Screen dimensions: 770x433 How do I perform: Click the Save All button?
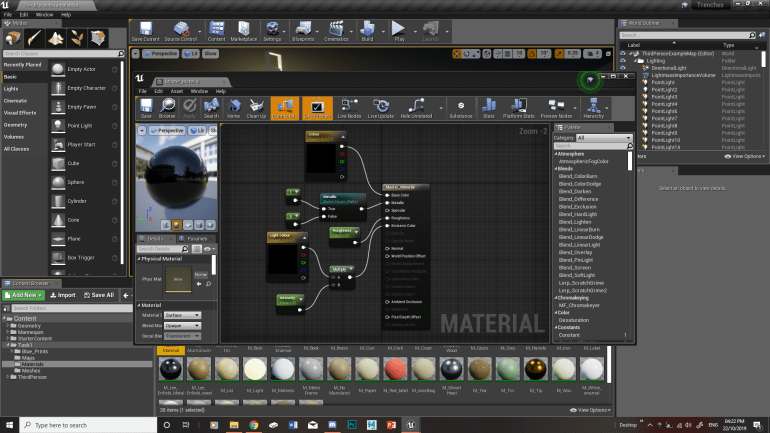tap(99, 295)
